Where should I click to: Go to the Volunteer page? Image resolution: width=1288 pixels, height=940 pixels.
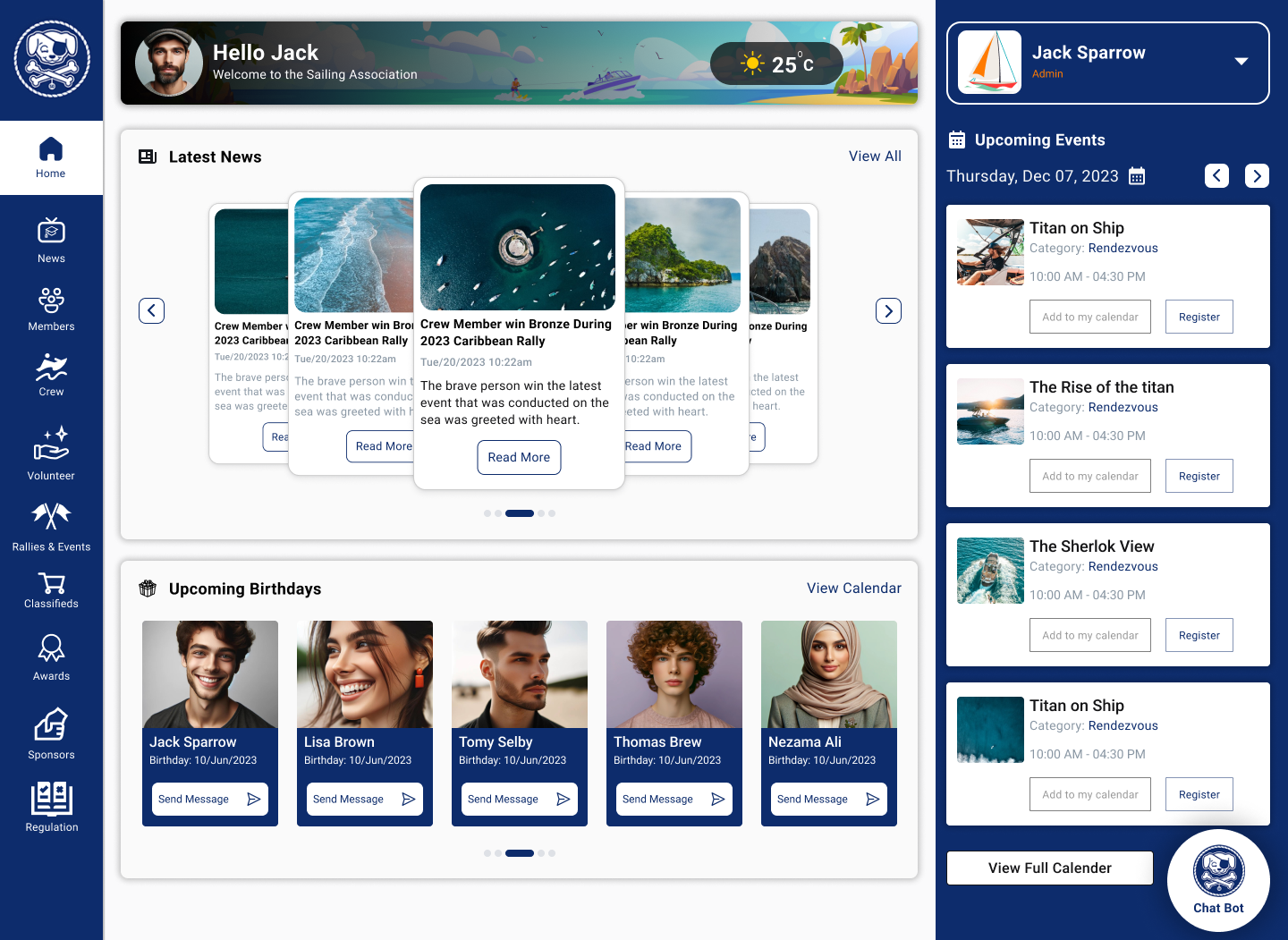click(x=51, y=453)
